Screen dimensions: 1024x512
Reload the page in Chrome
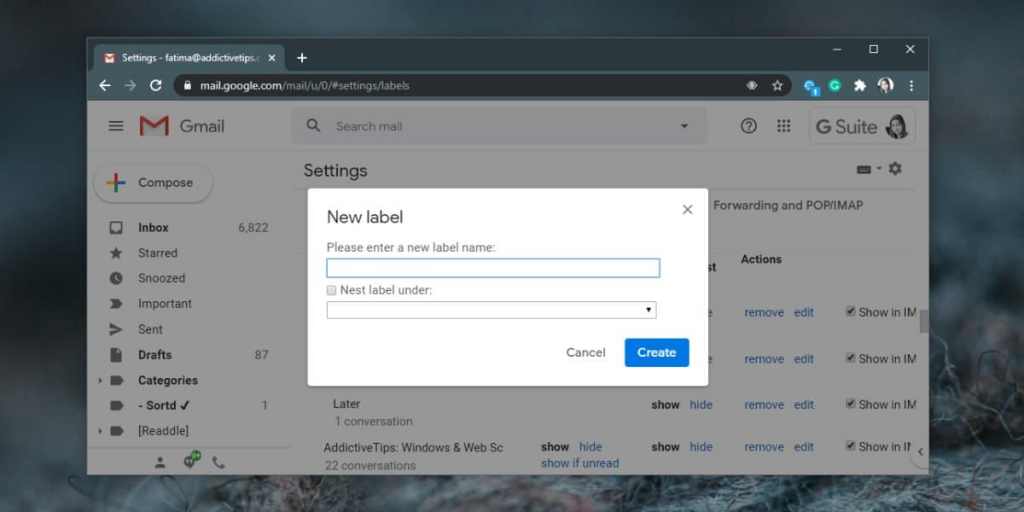coord(156,86)
